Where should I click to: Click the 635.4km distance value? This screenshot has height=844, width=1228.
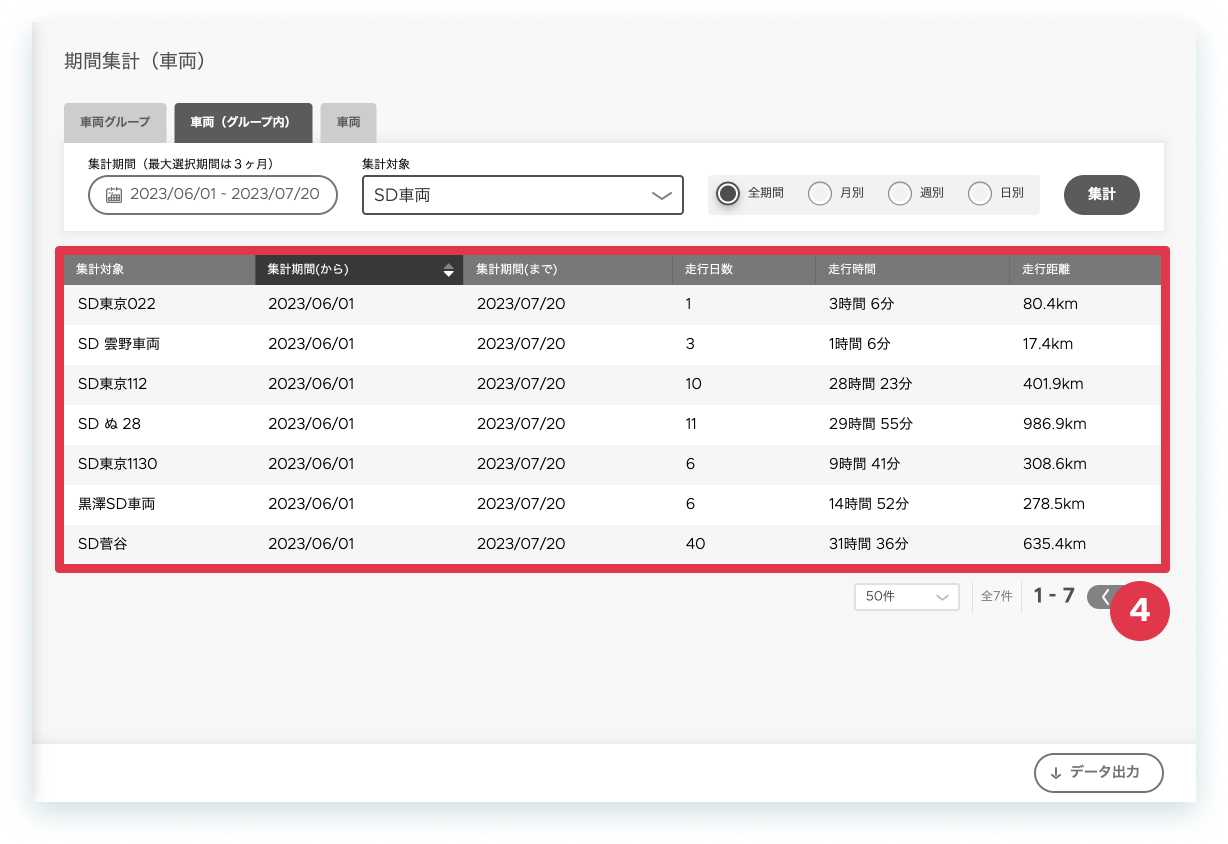click(1054, 544)
